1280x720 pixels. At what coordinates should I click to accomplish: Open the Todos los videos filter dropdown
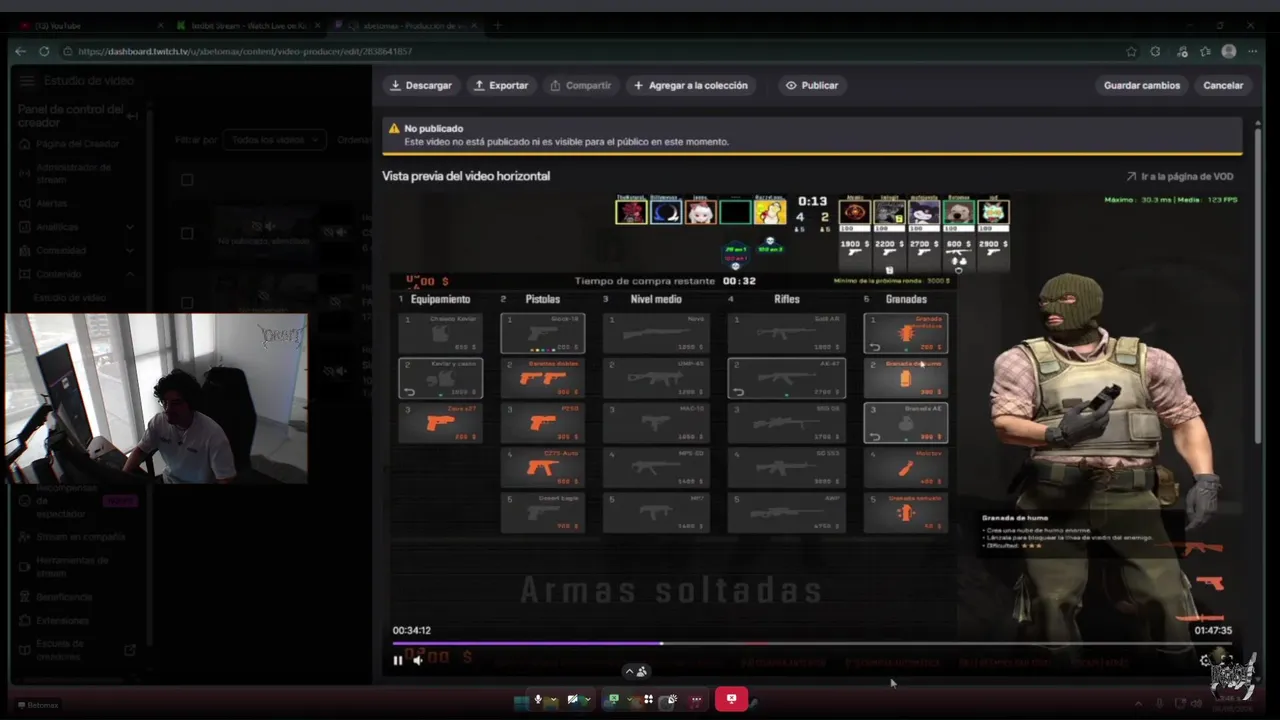tap(274, 140)
